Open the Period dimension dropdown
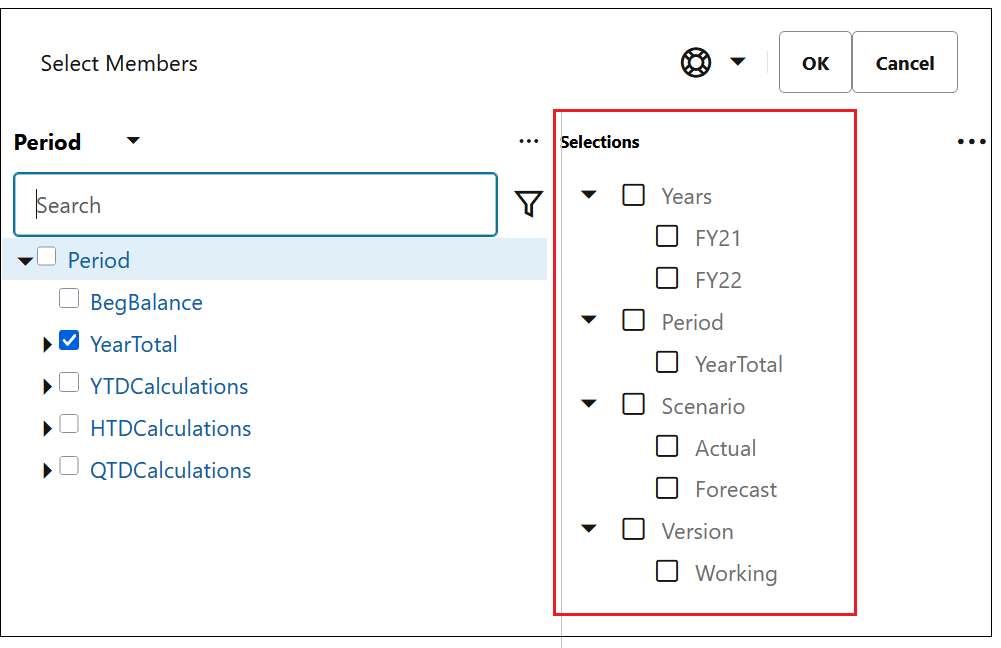This screenshot has width=1001, height=648. (132, 141)
